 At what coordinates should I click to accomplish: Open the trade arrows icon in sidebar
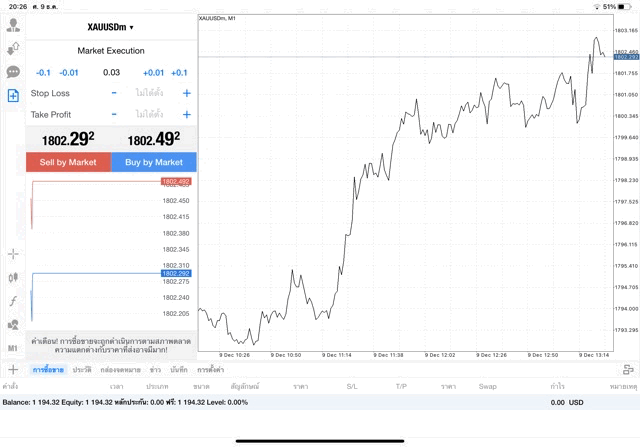(x=13, y=48)
